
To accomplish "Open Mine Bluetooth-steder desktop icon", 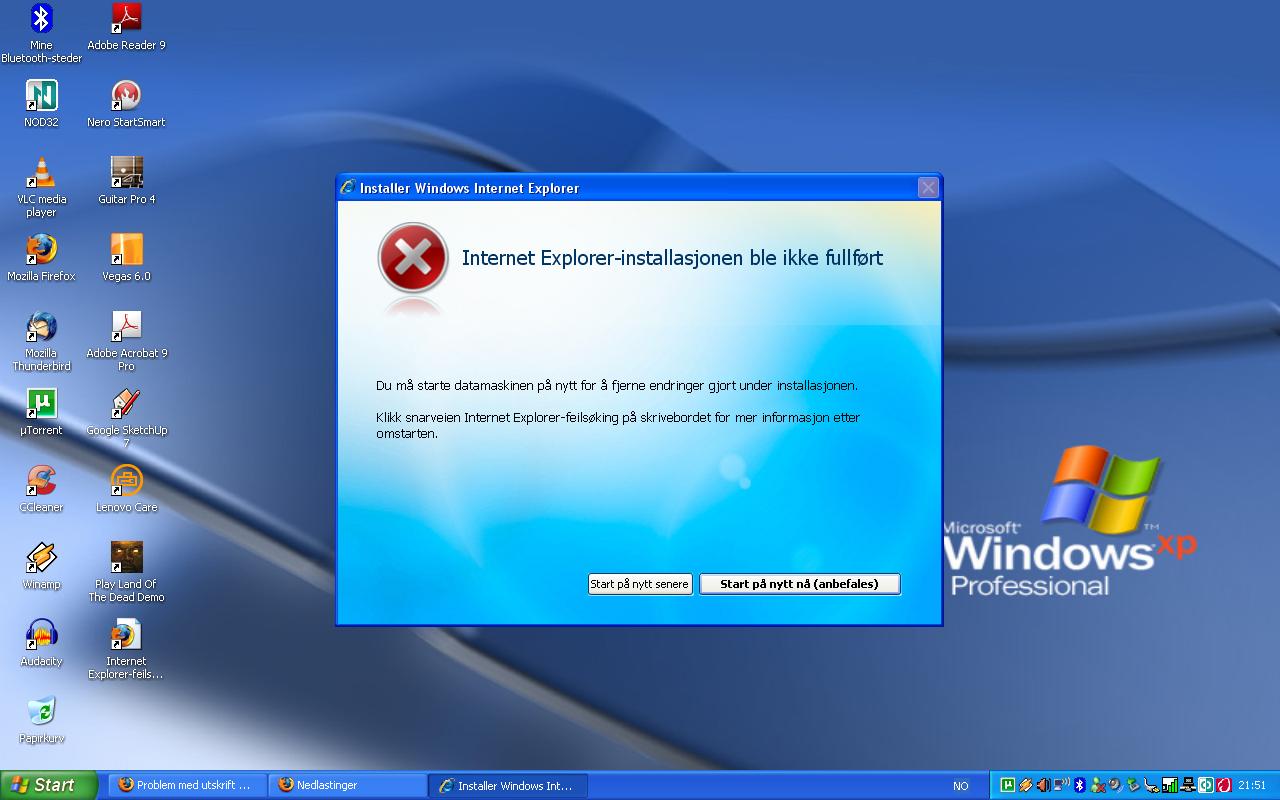I will (41, 33).
